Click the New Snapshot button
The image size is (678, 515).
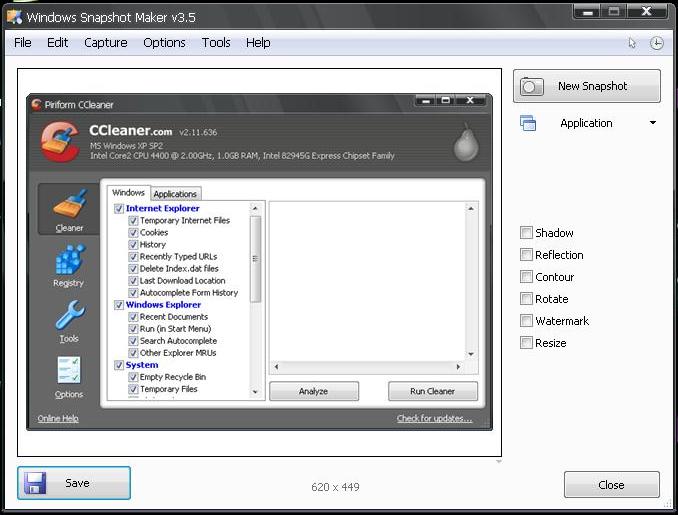pyautogui.click(x=586, y=86)
